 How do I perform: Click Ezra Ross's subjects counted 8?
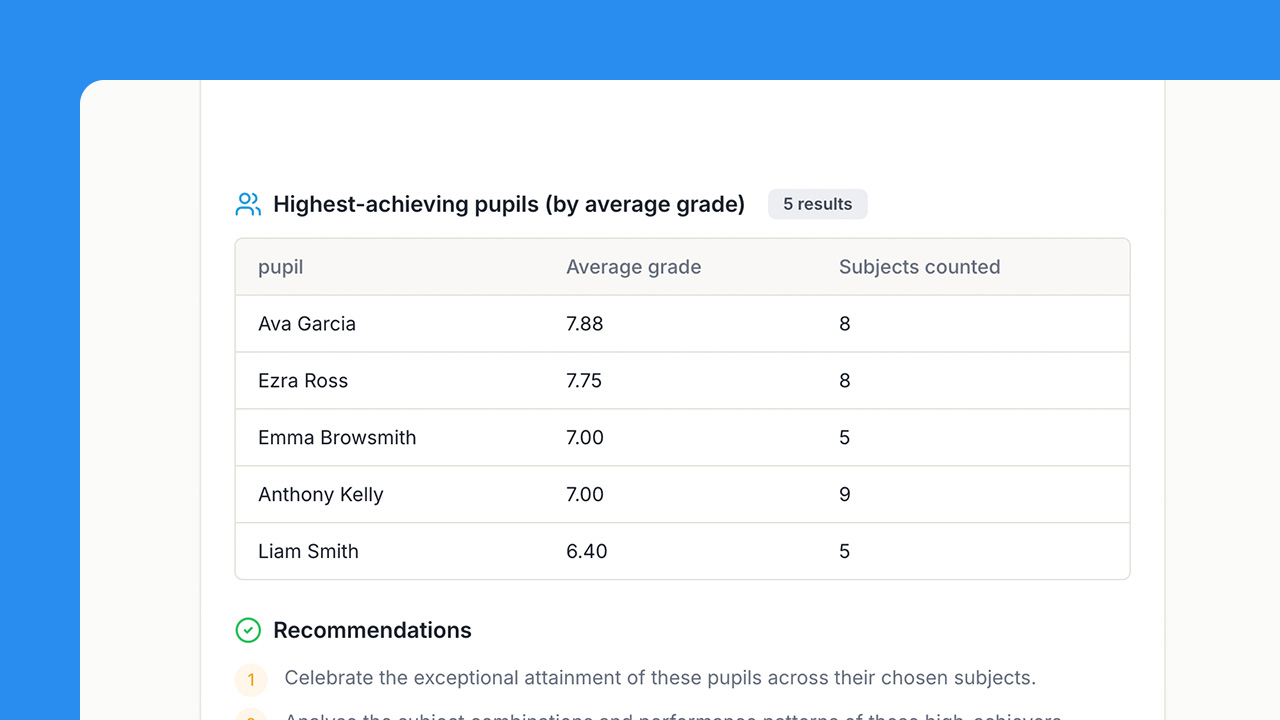[x=845, y=381]
